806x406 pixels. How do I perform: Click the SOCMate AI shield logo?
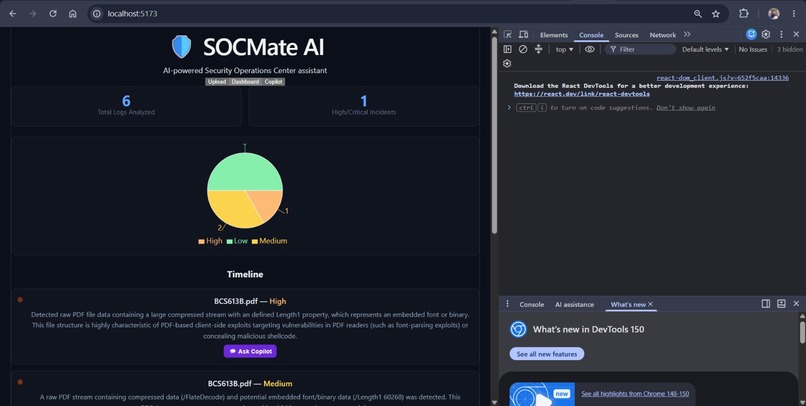tap(181, 47)
